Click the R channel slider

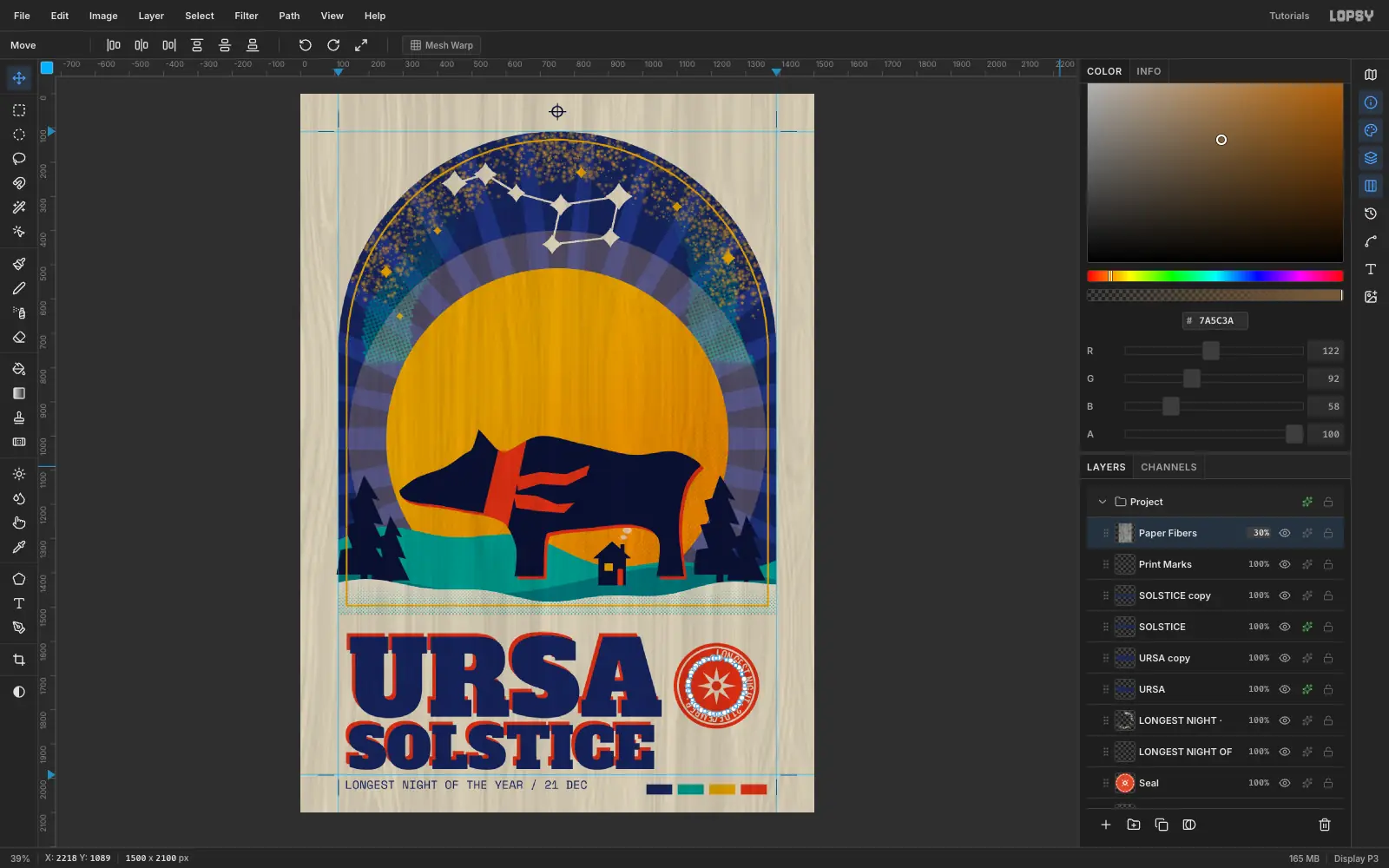point(1214,351)
